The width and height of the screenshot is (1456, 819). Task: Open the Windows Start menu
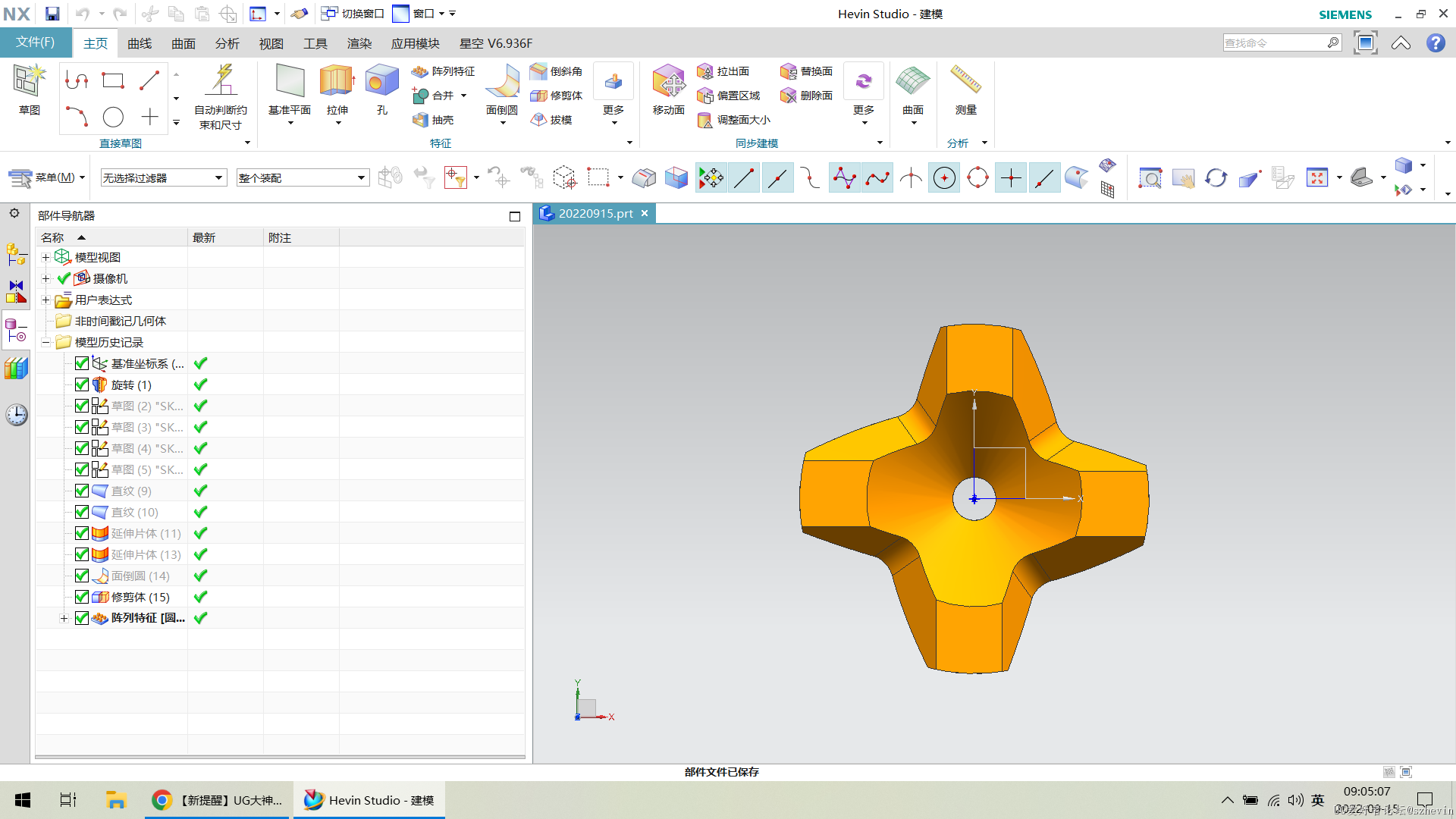[23, 800]
